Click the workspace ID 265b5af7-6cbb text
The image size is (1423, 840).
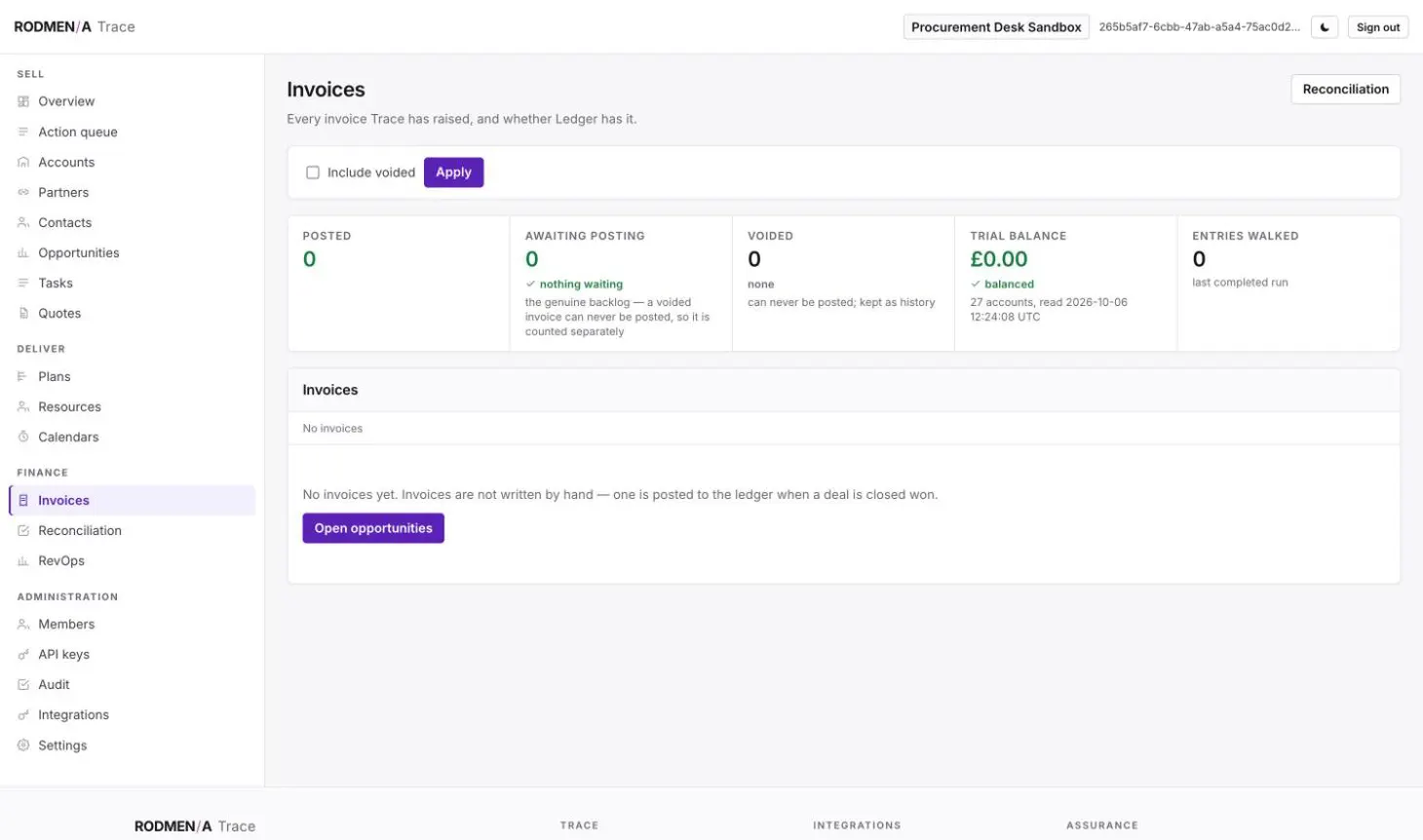point(1199,27)
